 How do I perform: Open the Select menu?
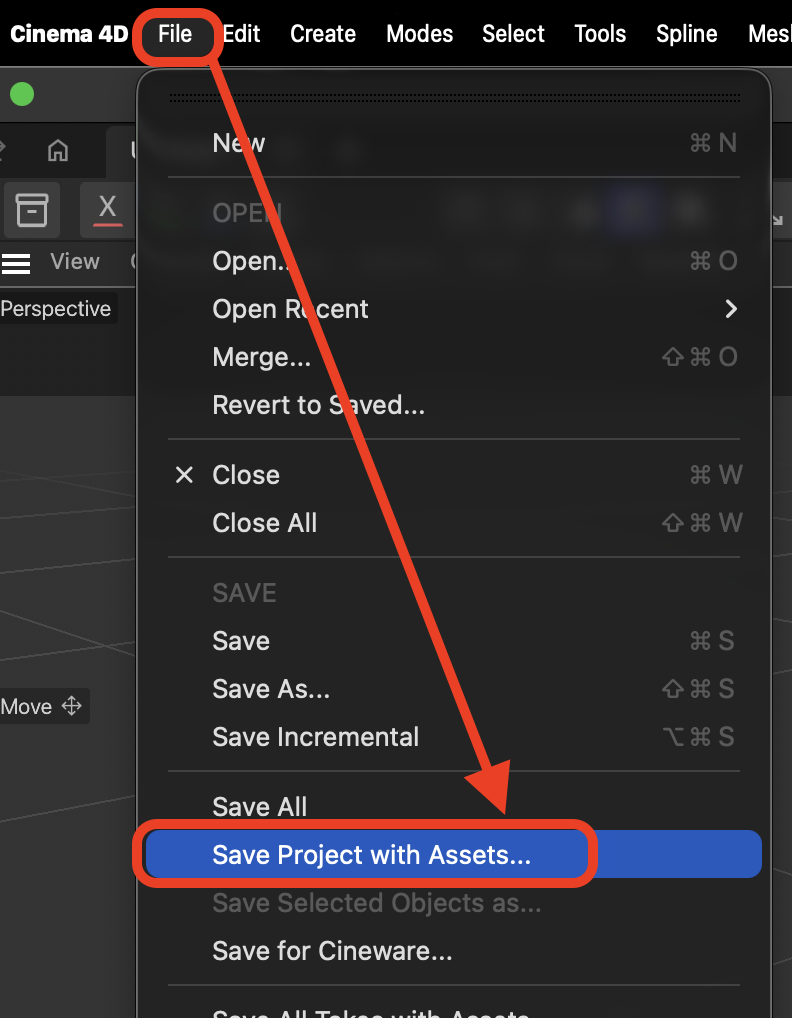513,34
